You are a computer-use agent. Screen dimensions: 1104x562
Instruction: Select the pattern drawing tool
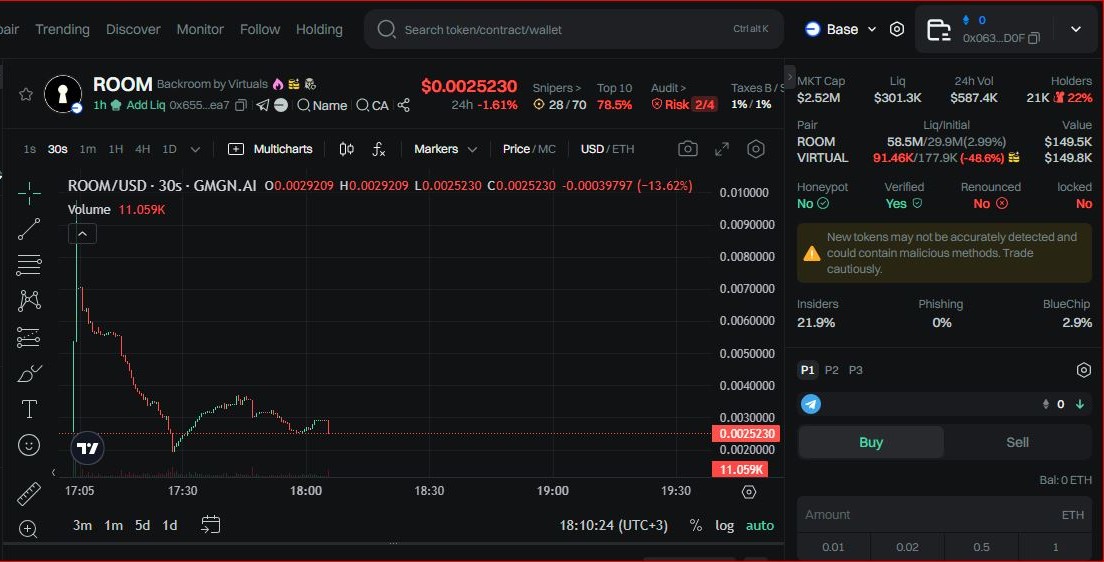click(29, 301)
